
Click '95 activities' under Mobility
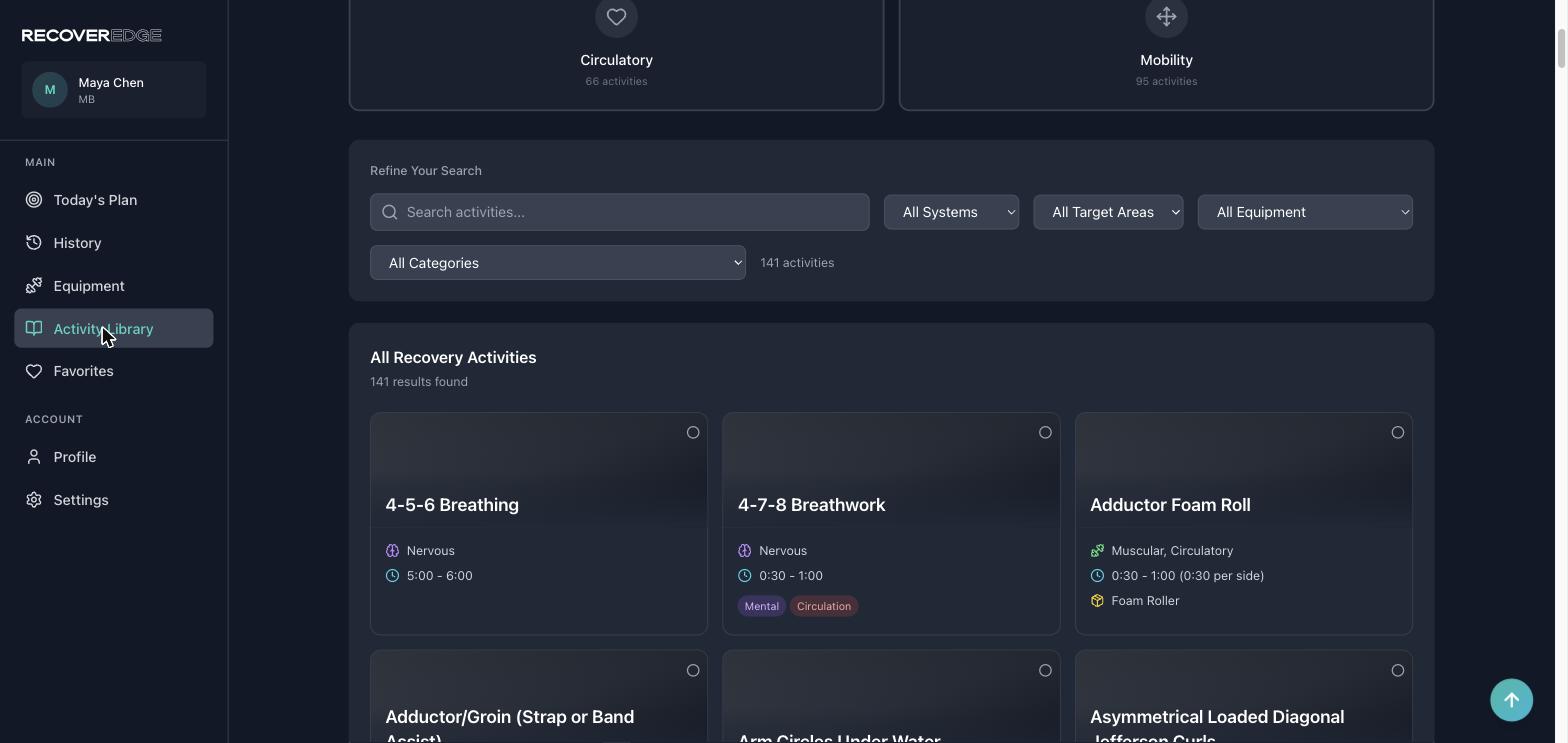pyautogui.click(x=1166, y=81)
